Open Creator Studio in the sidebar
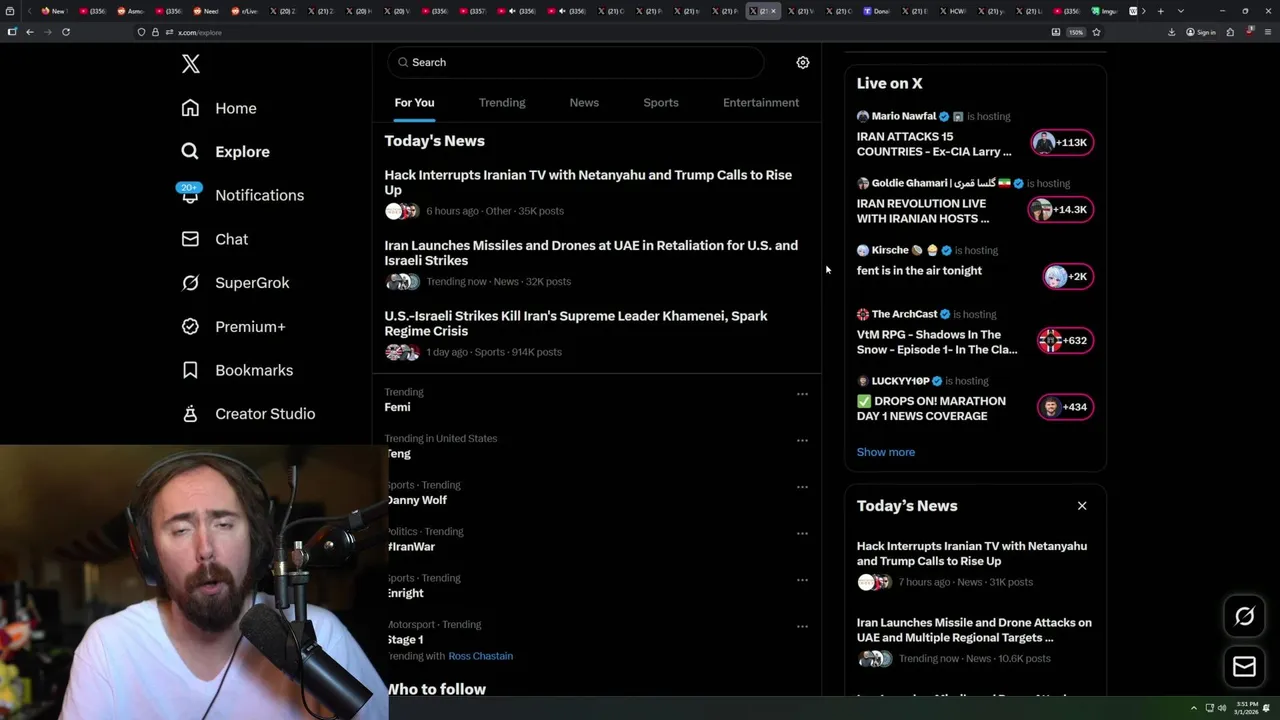The height and width of the screenshot is (720, 1280). [248, 414]
